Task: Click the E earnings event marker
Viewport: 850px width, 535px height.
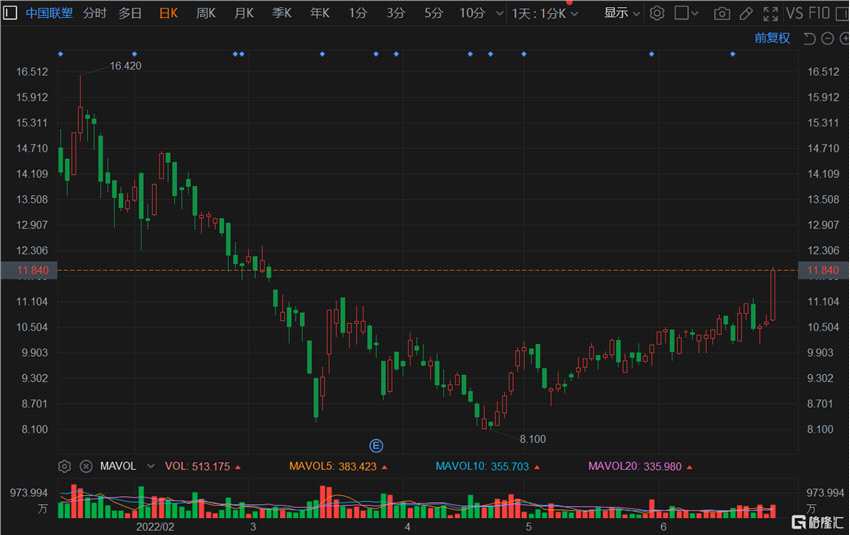Action: point(376,446)
